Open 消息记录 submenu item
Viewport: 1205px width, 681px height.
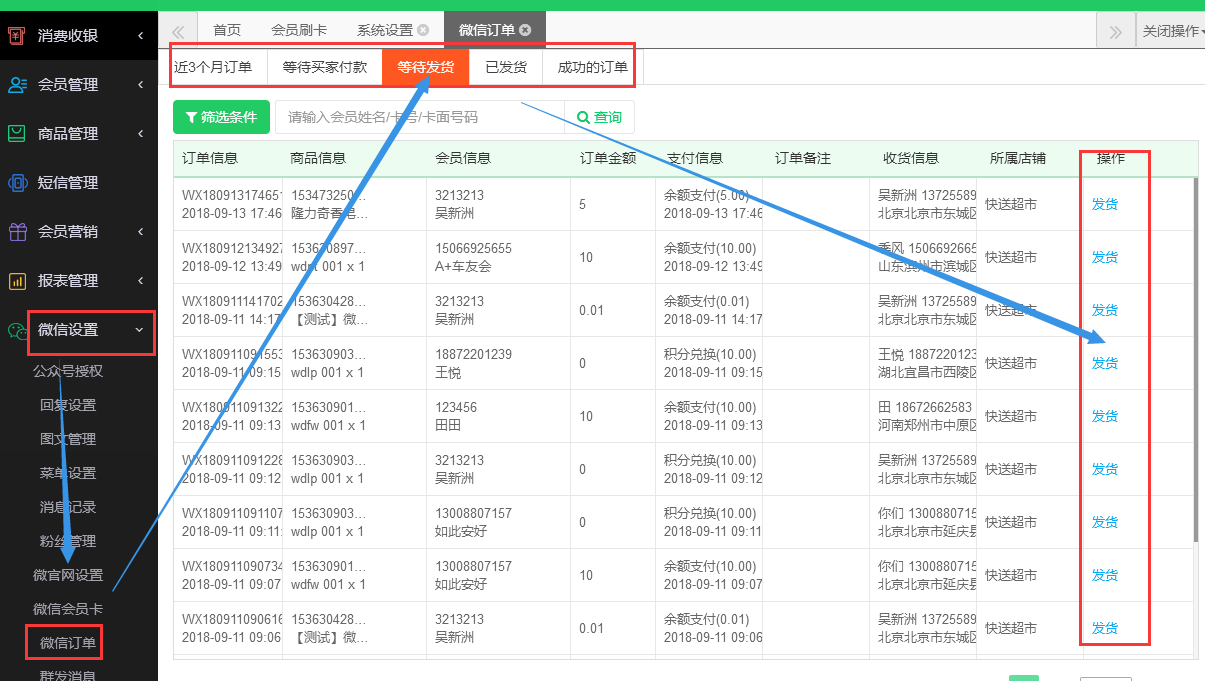[68, 507]
